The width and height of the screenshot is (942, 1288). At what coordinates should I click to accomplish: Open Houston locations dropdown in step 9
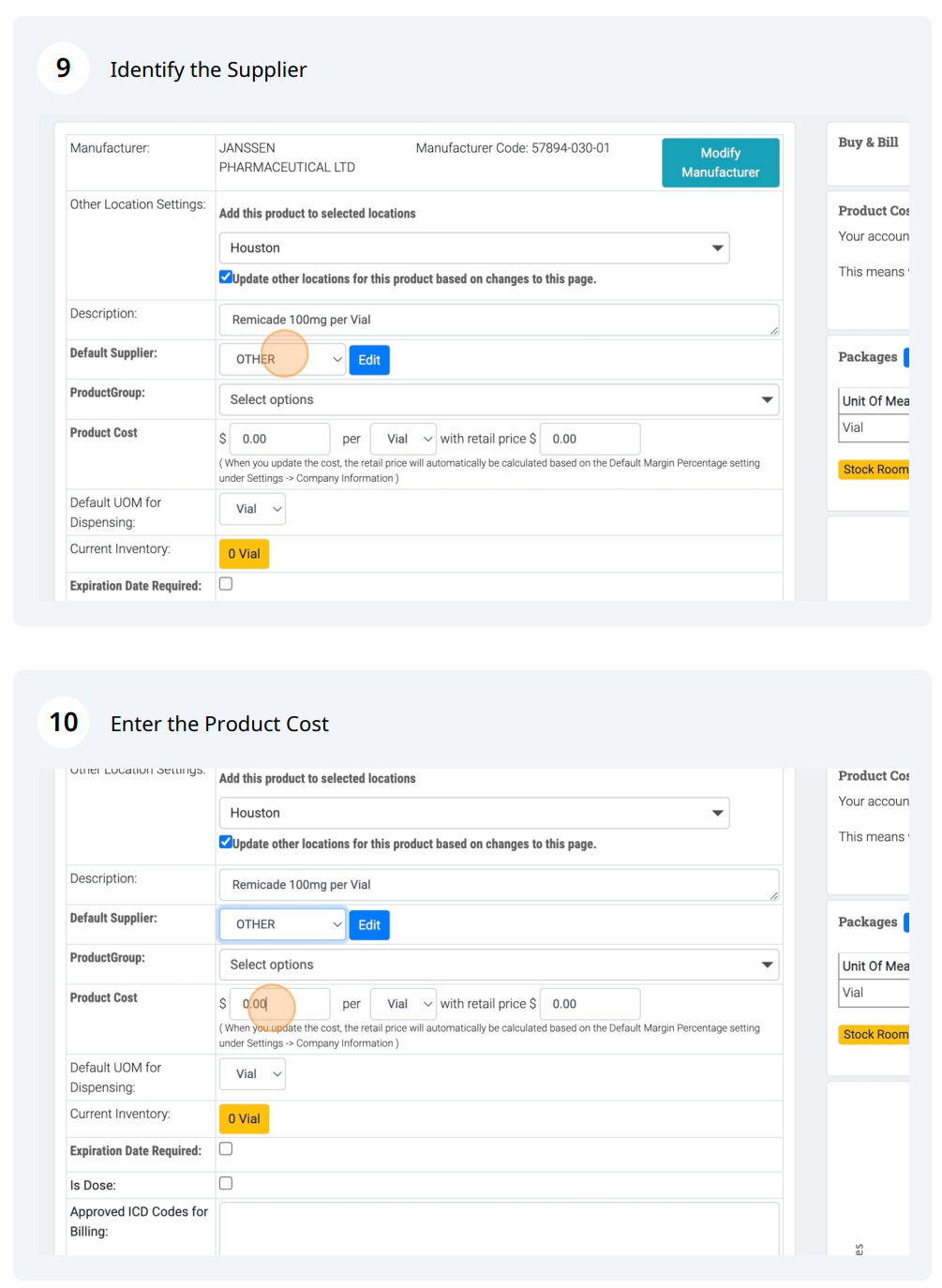[473, 247]
